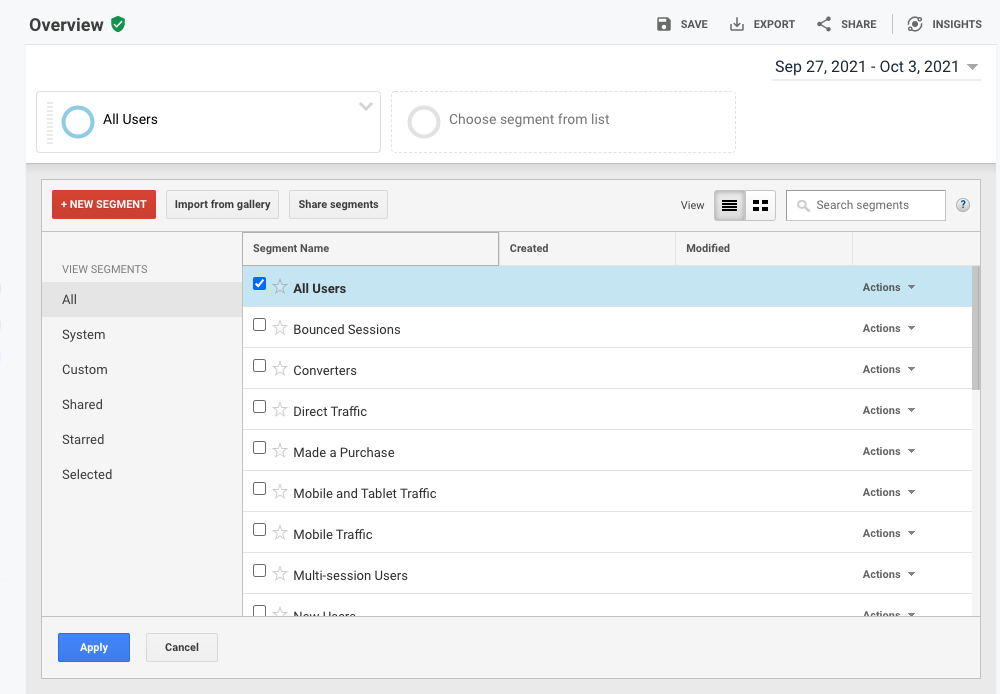The height and width of the screenshot is (694, 1000).
Task: Click the help question mark icon
Action: point(963,205)
